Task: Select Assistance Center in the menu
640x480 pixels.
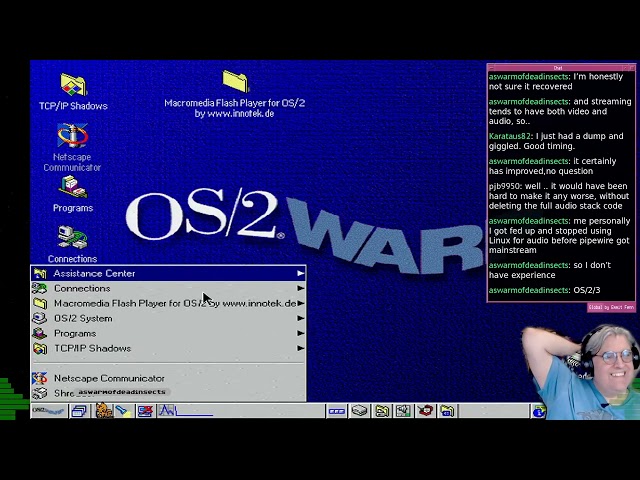Action: click(x=168, y=273)
